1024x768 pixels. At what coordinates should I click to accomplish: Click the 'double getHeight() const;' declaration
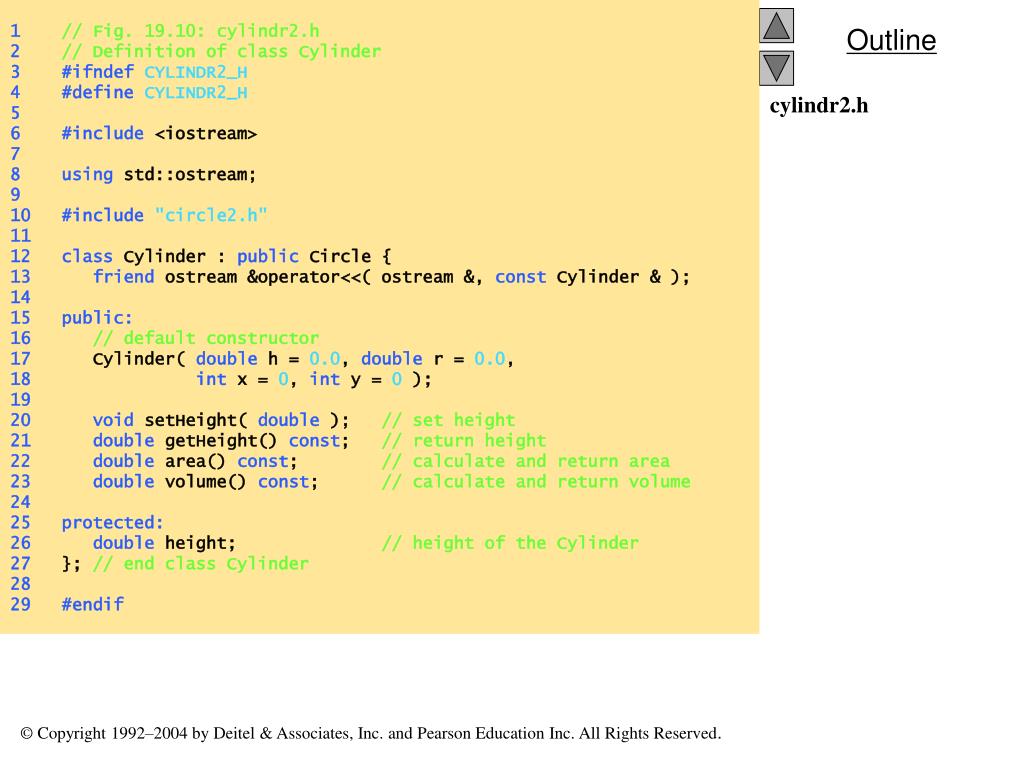pyautogui.click(x=221, y=441)
